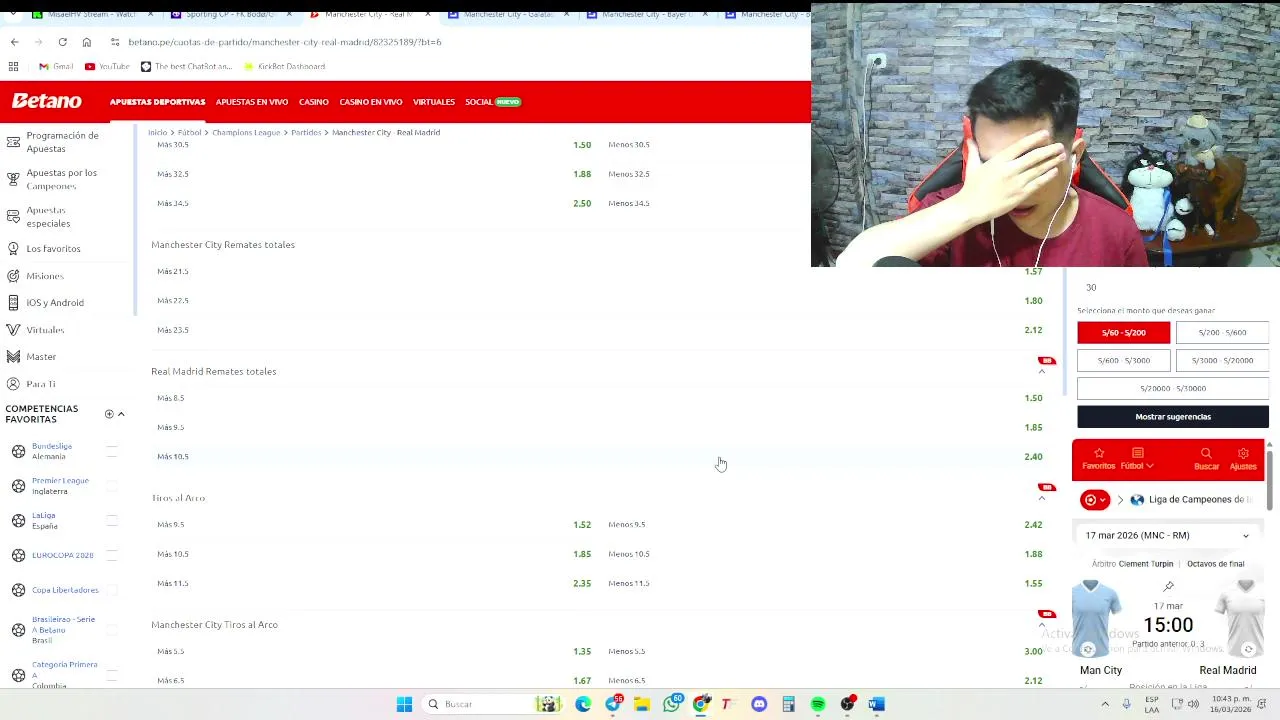Toggle Brasileirao Serie A Betano competition
This screenshot has width=1280, height=720.
click(x=112, y=629)
